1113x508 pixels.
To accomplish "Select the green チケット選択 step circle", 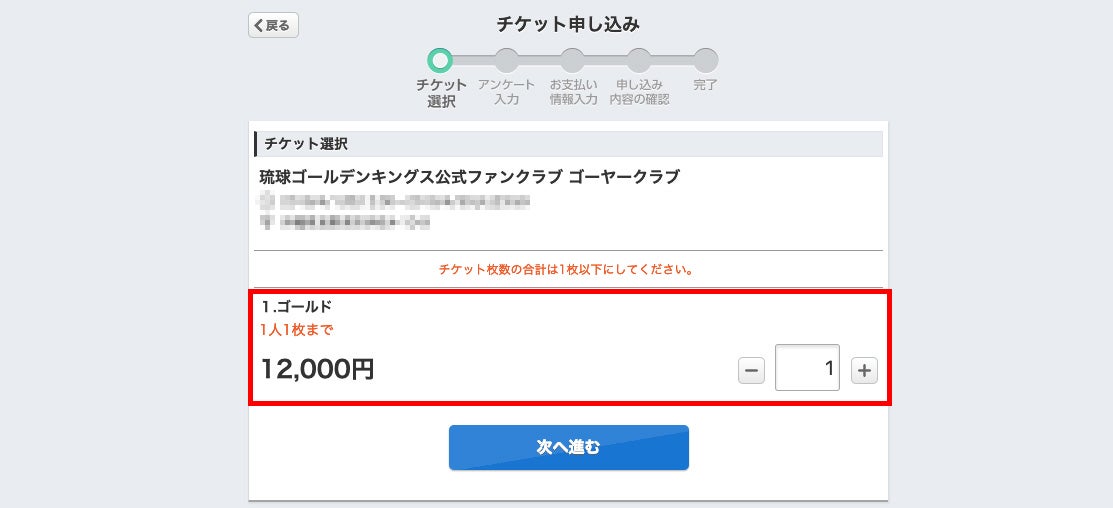I will click(440, 61).
